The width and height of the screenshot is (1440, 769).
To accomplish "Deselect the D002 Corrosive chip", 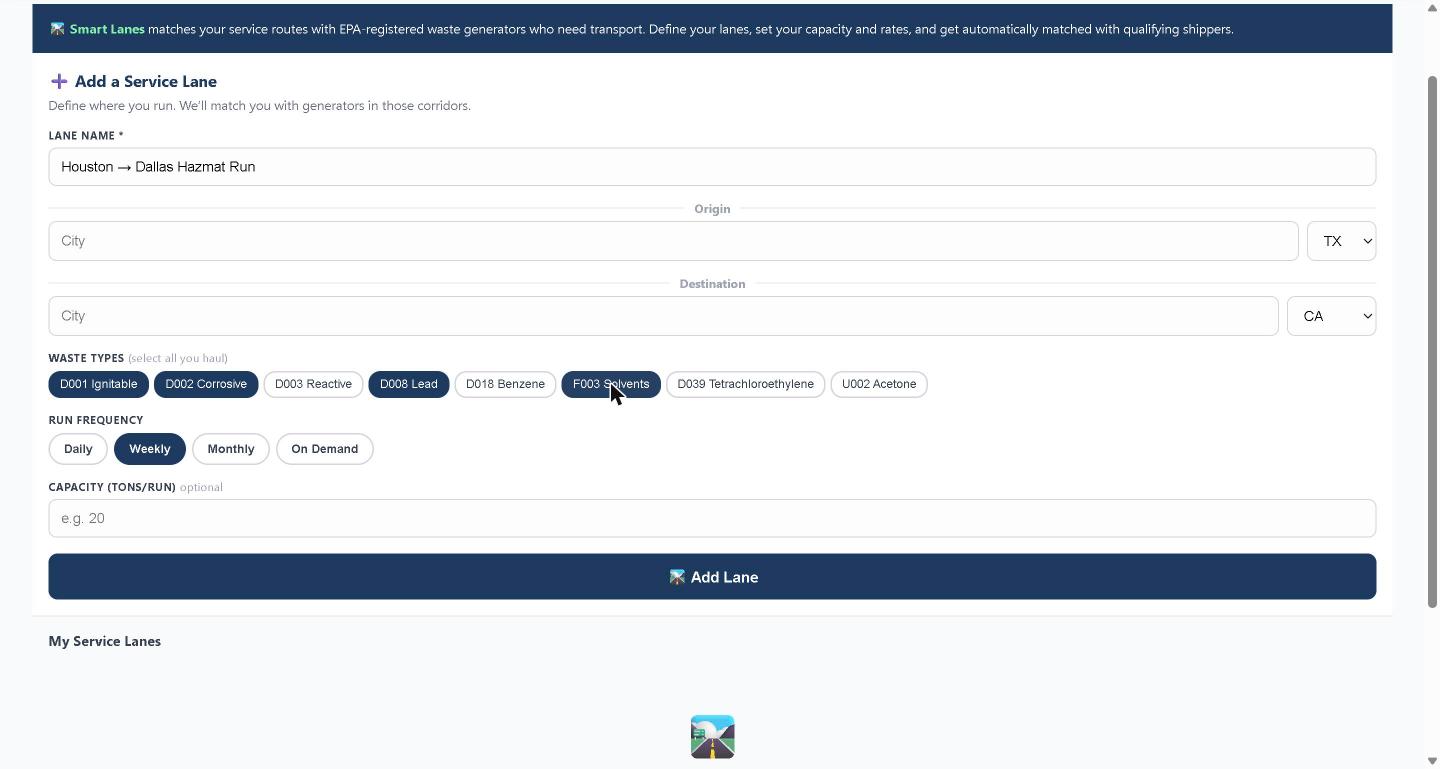I will click(206, 384).
